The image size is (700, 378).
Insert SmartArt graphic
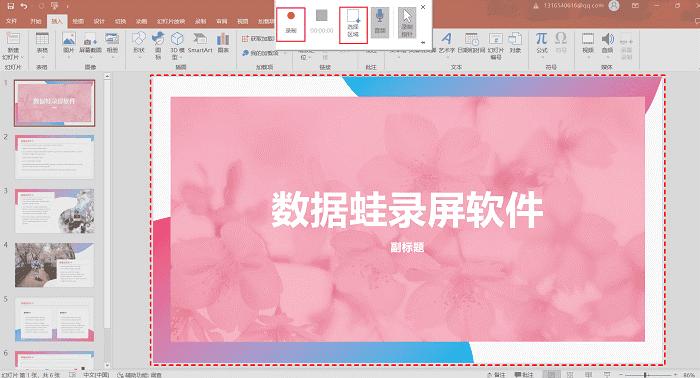(200, 43)
